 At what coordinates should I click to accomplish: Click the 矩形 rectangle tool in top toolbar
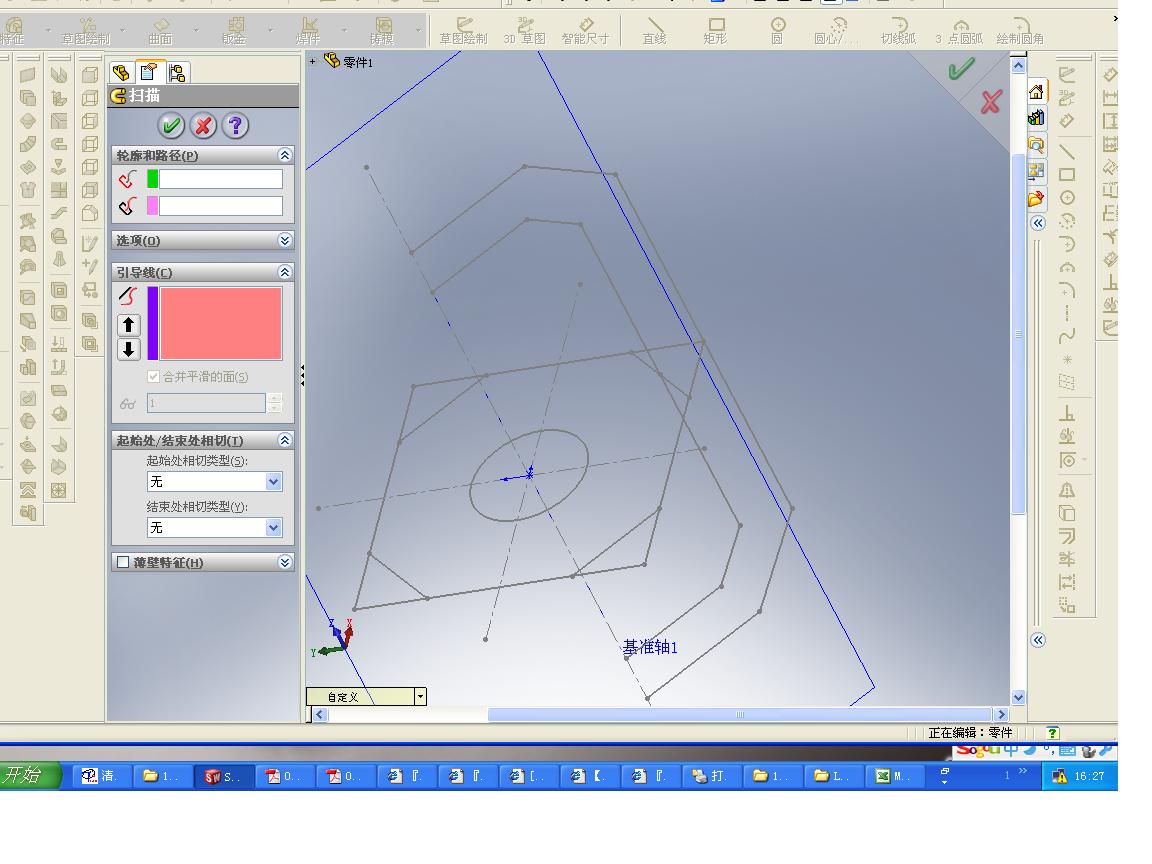[x=715, y=32]
